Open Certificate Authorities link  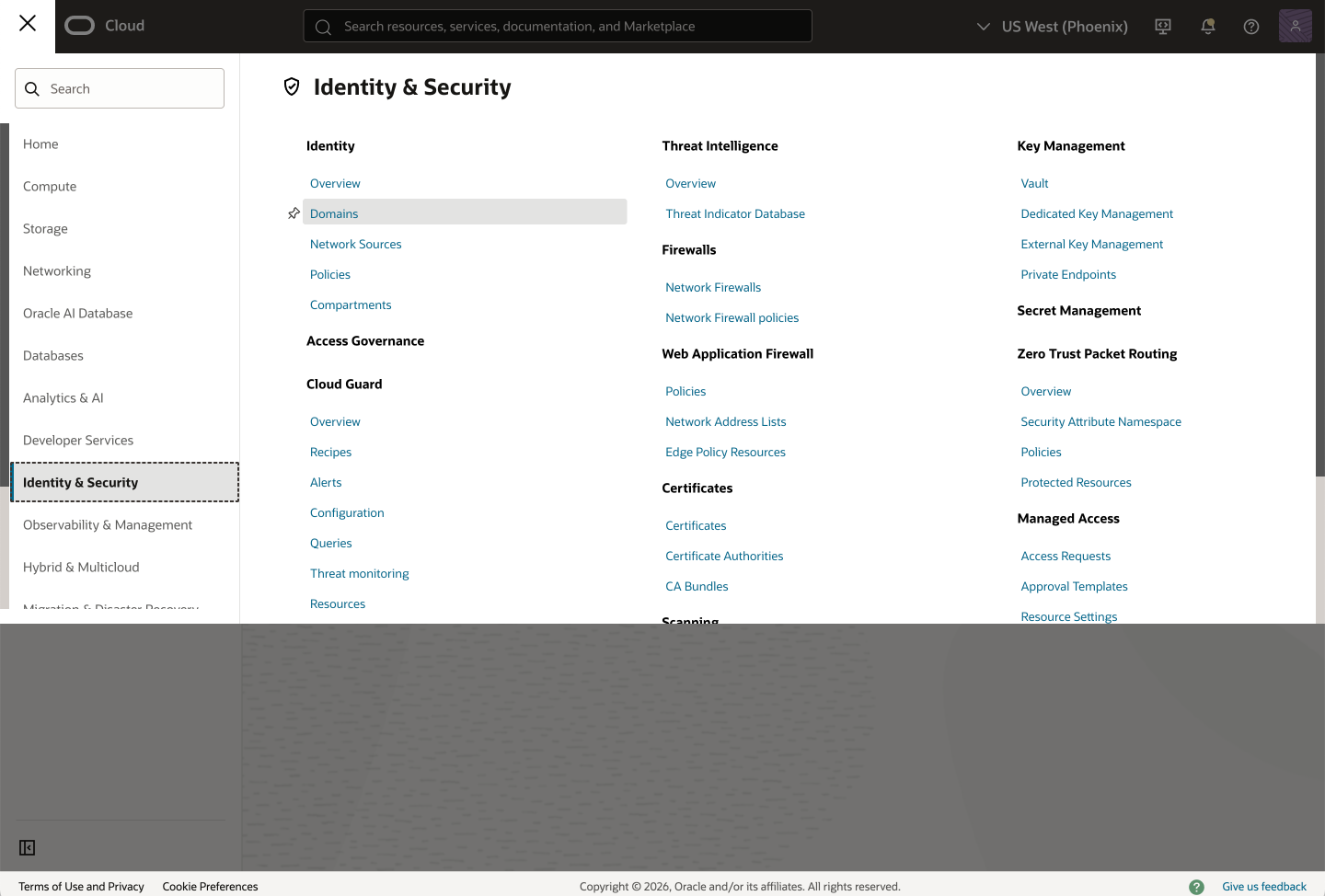(724, 557)
